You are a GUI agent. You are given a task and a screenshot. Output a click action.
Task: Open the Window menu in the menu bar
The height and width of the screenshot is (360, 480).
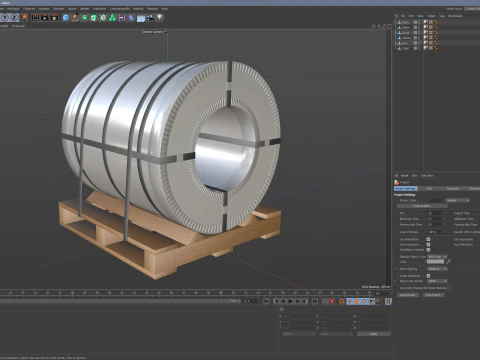click(152, 9)
